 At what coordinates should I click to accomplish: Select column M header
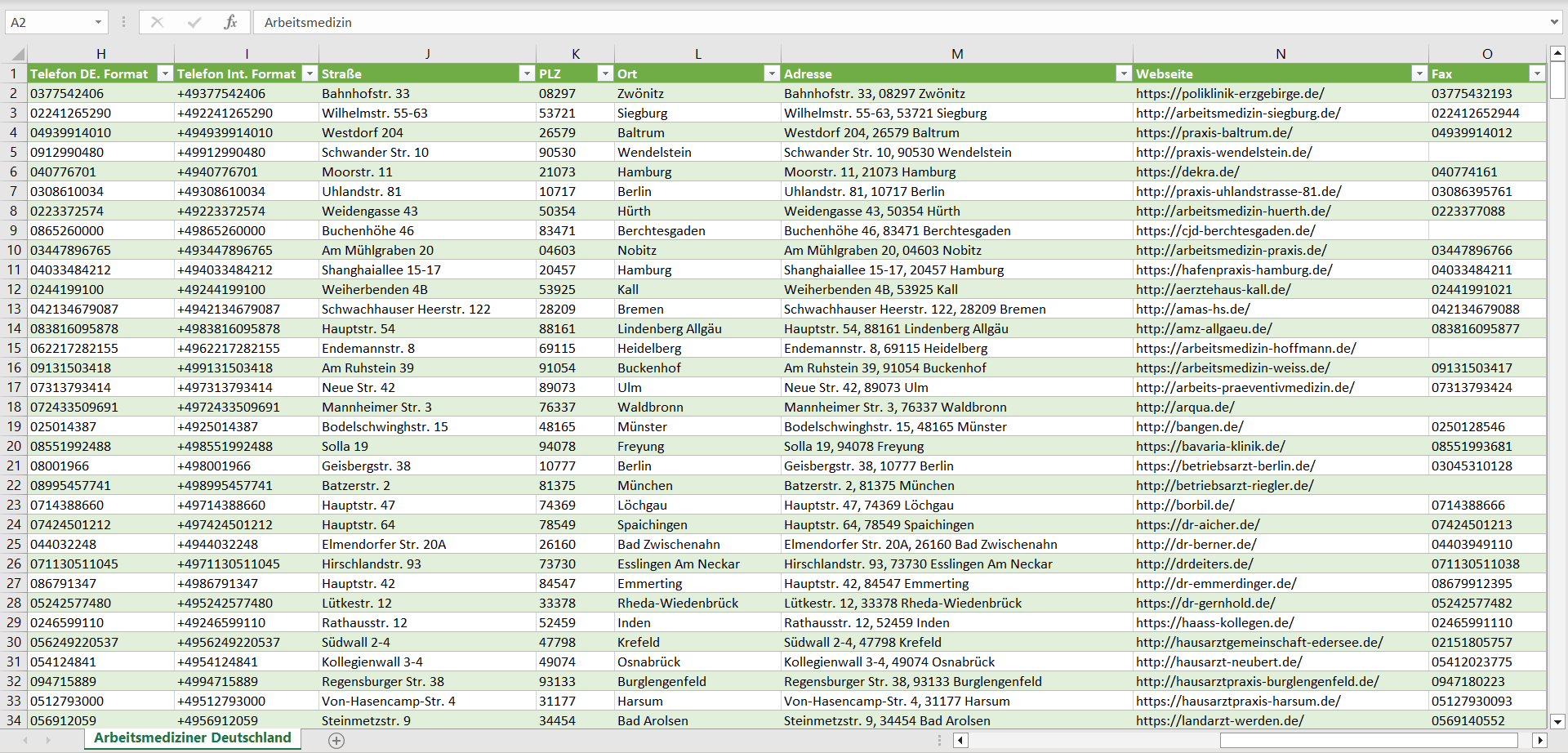[957, 54]
